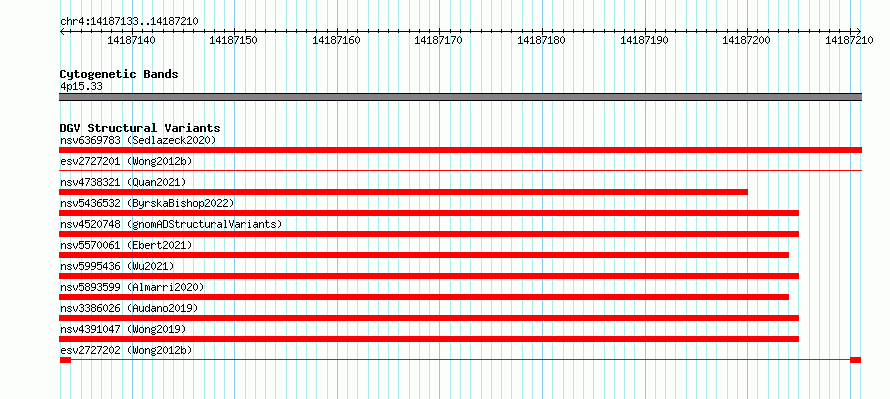The width and height of the screenshot is (890, 399).
Task: Click ruler position 14187200
Action: 746,40
